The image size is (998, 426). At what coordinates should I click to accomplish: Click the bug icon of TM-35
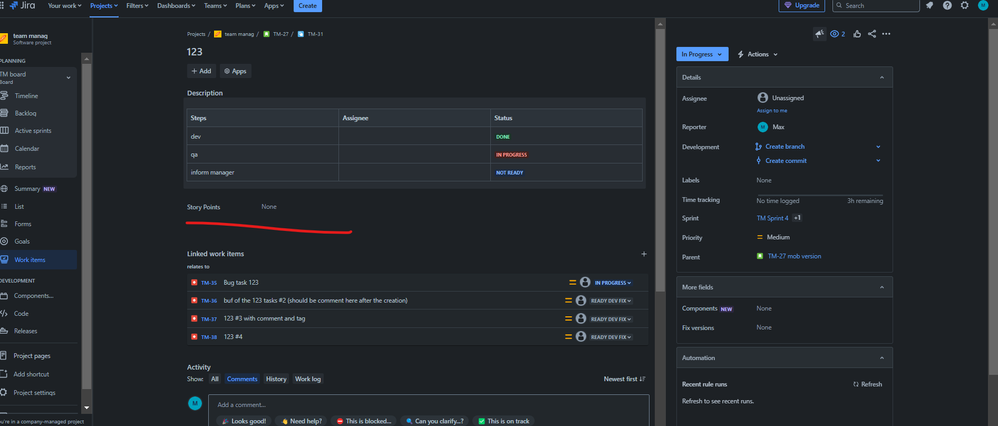[x=194, y=283]
